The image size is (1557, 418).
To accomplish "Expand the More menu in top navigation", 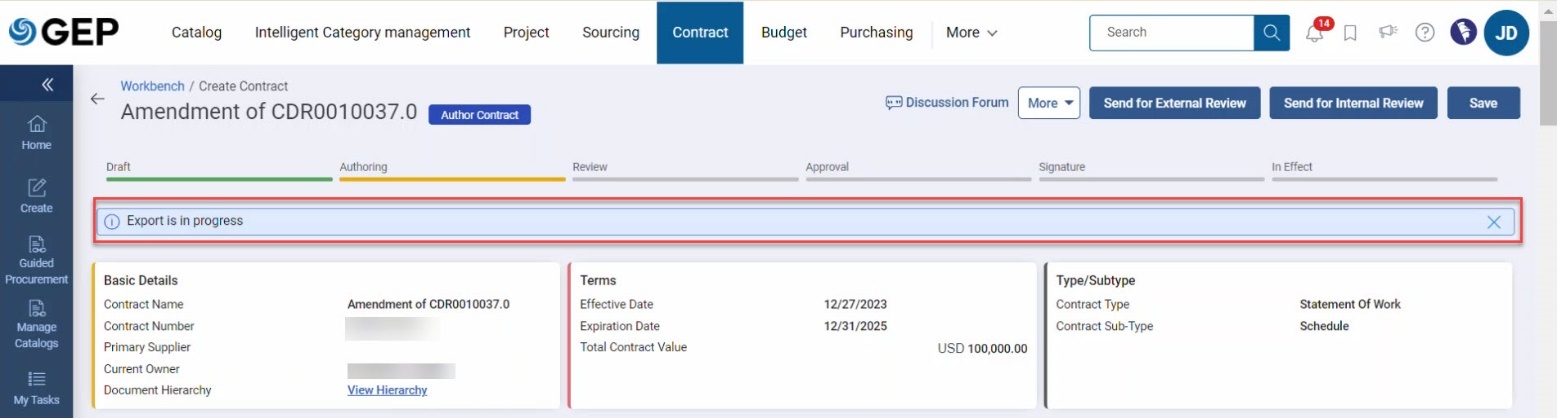I will (971, 33).
